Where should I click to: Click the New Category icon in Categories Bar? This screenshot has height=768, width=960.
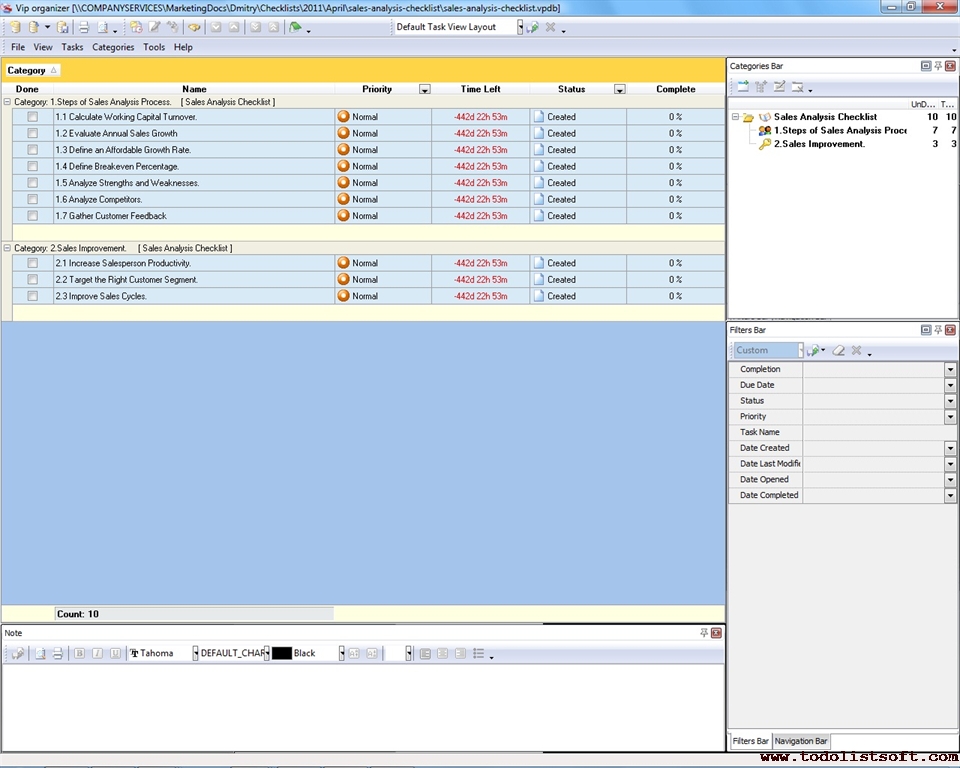coord(742,87)
